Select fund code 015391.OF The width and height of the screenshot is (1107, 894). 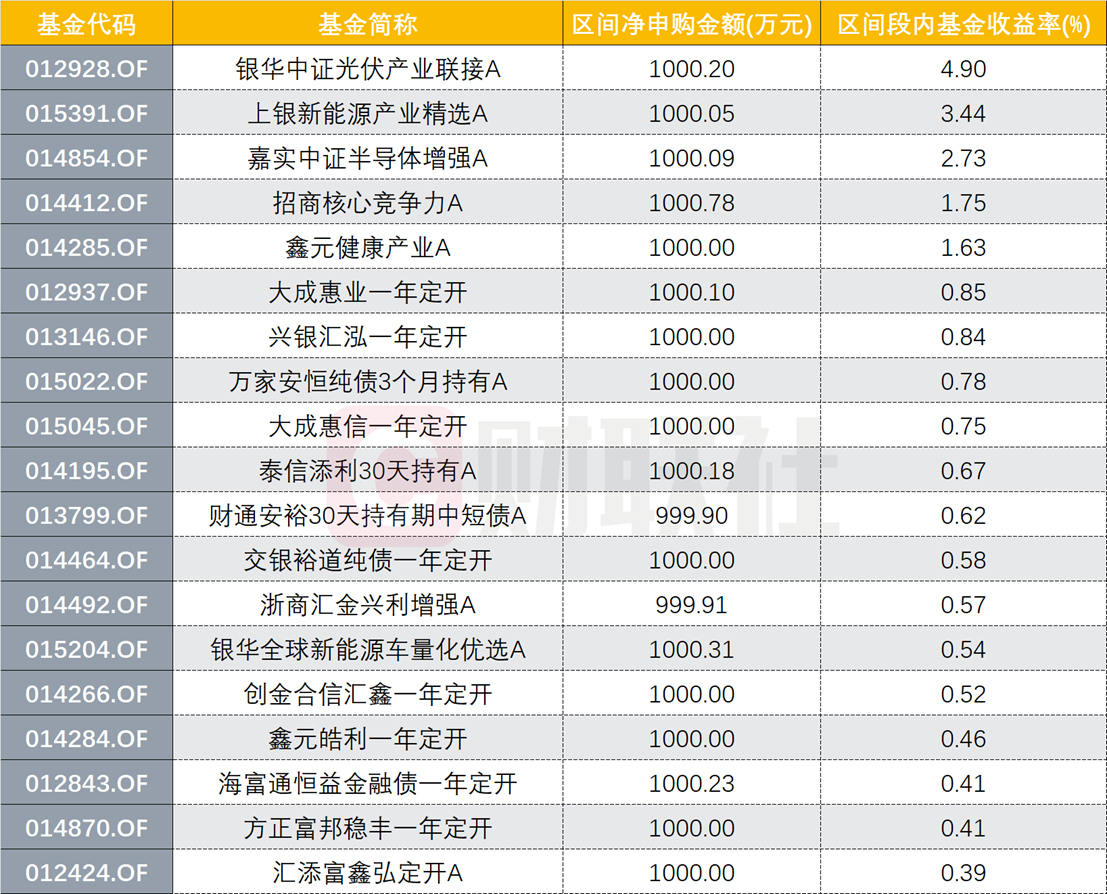pos(86,114)
